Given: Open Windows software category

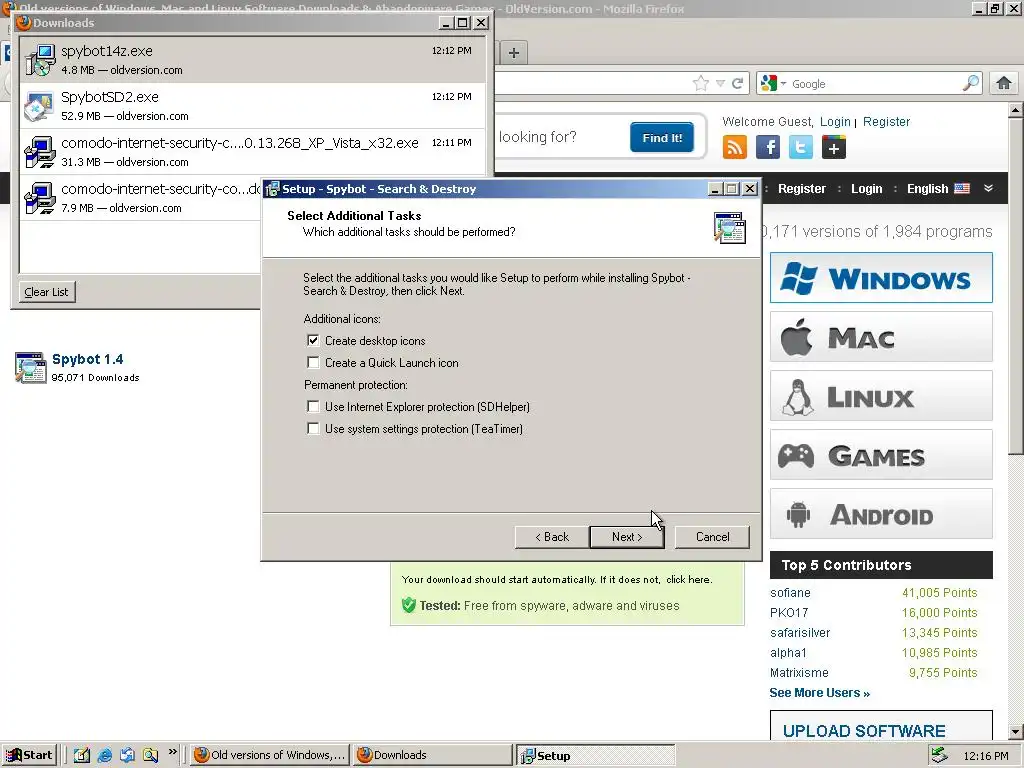Looking at the screenshot, I should click(881, 278).
